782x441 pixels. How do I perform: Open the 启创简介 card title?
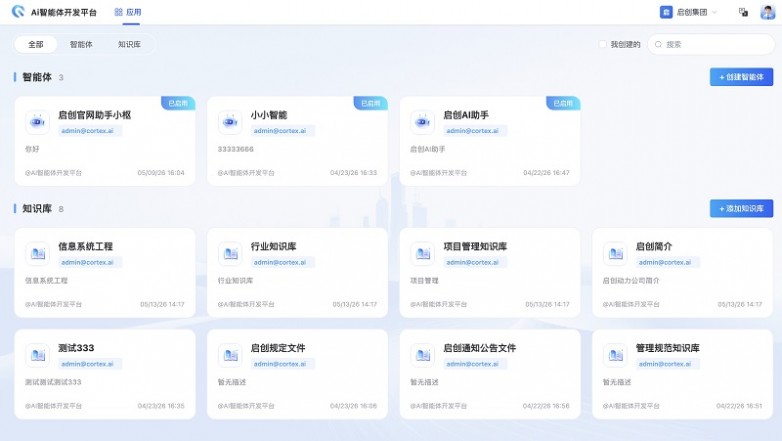point(654,246)
